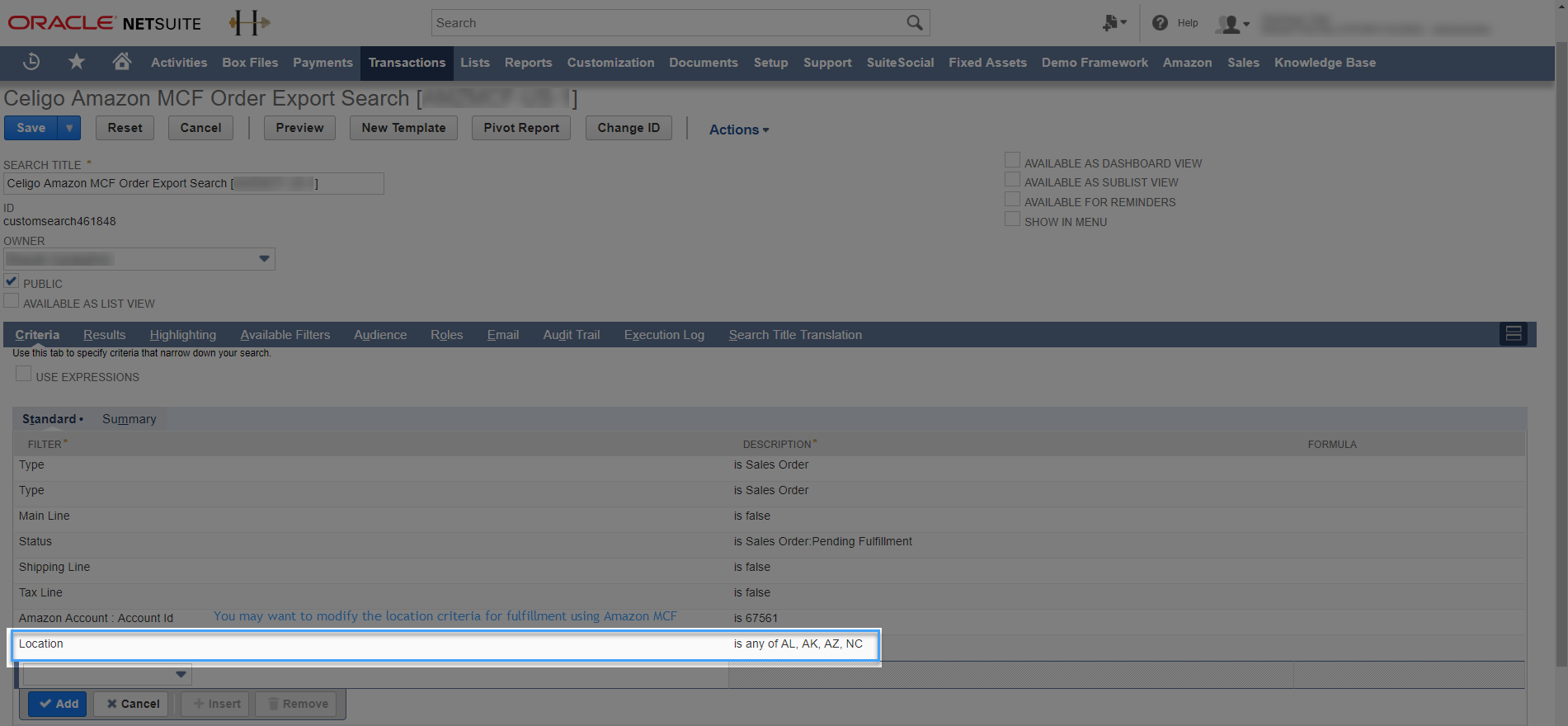Switch to the Results tab
This screenshot has height=726, width=1568.
coord(105,335)
